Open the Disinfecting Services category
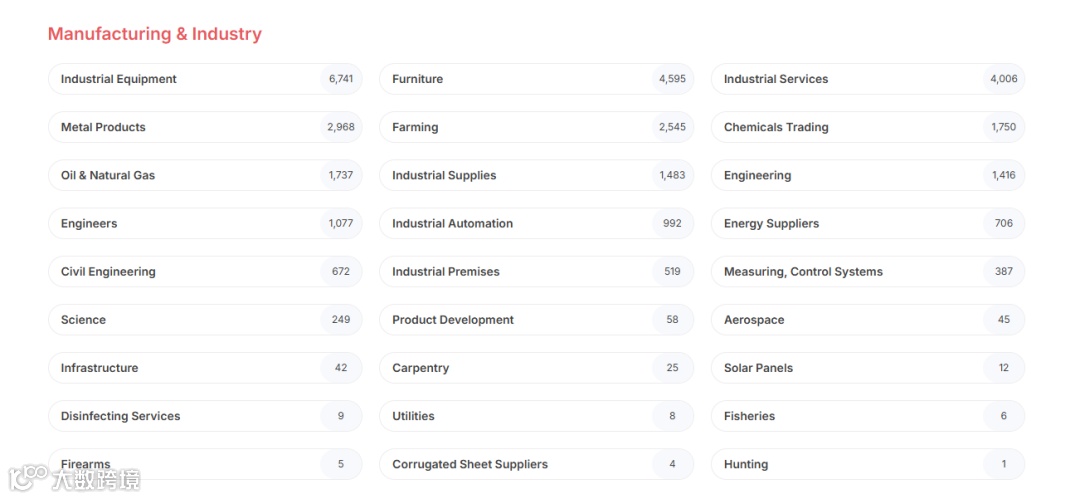 [x=120, y=416]
